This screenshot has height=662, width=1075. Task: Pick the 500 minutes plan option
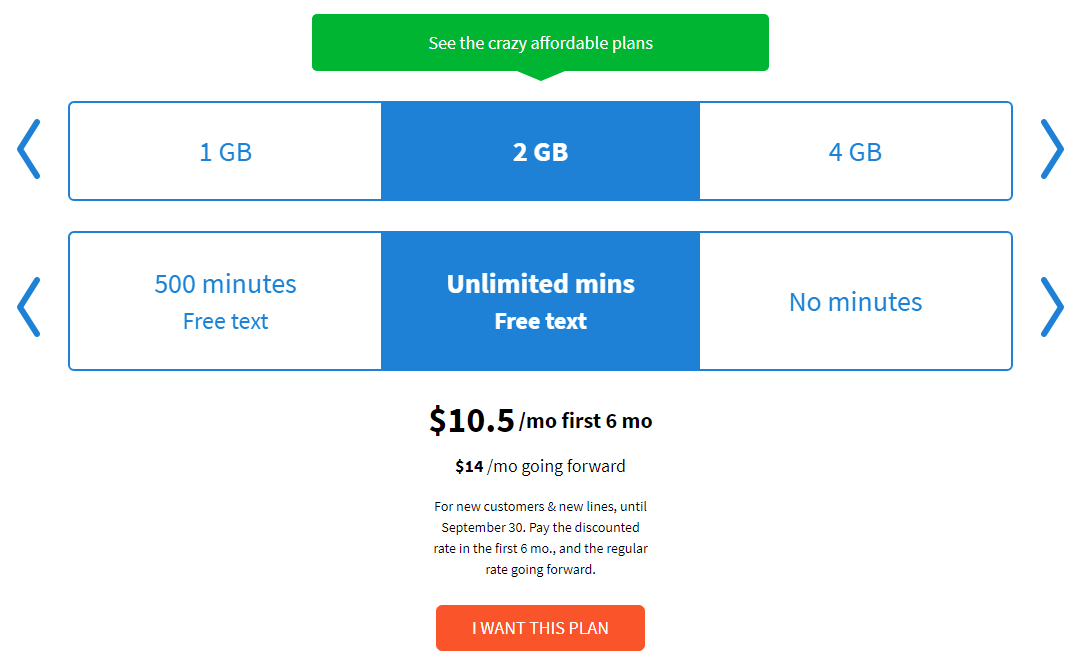click(225, 284)
